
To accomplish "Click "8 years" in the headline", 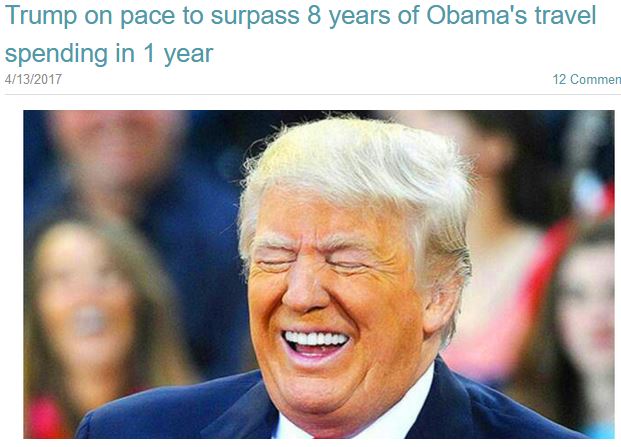I will pos(349,16).
